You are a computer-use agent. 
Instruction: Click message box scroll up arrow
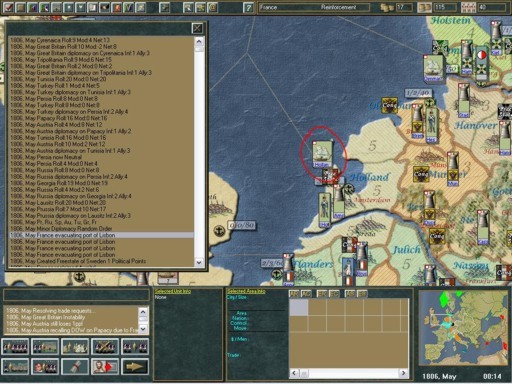coord(143,312)
